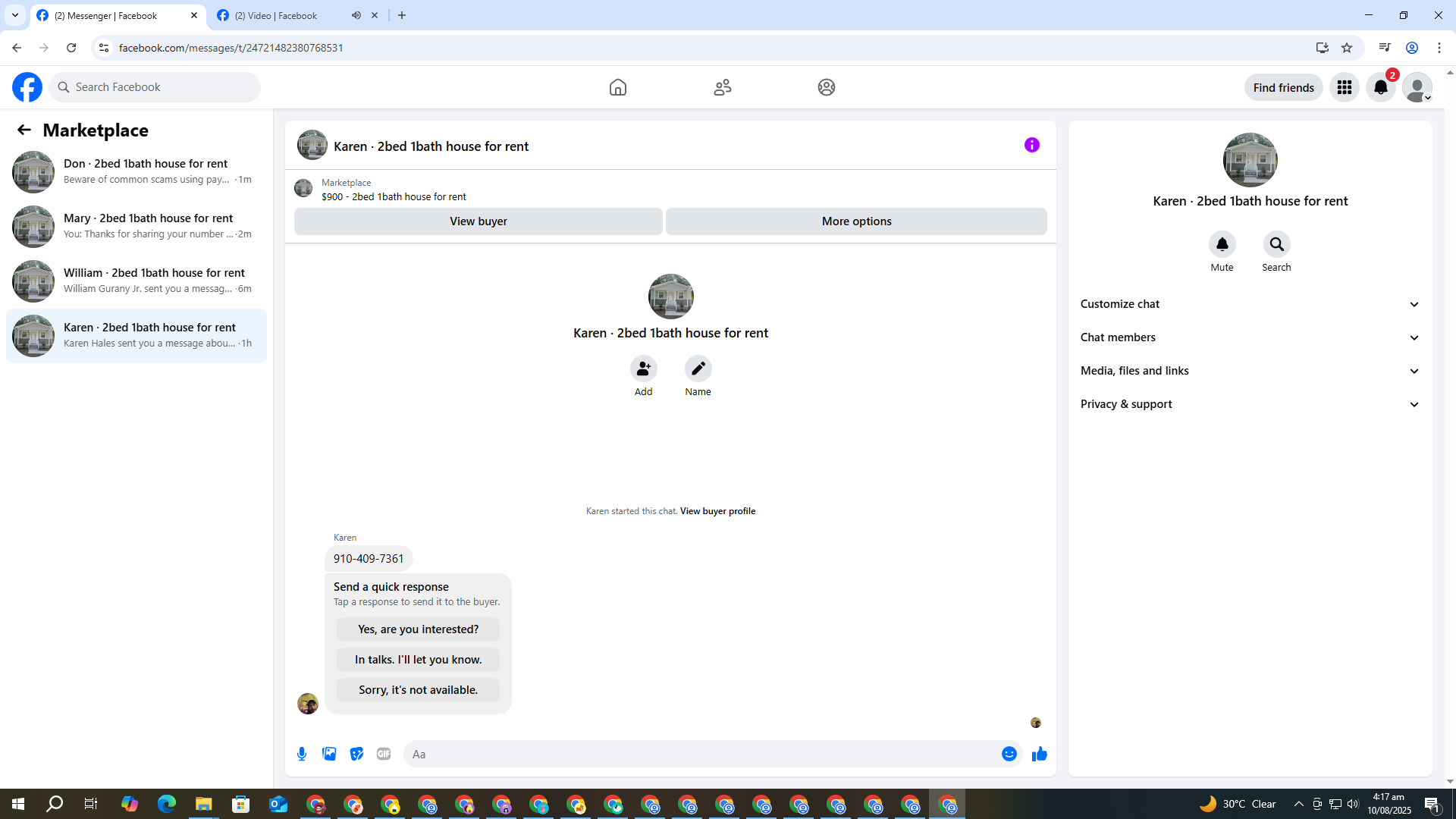1456x819 pixels.
Task: Bookmark this page with star icon
Action: [x=1347, y=48]
